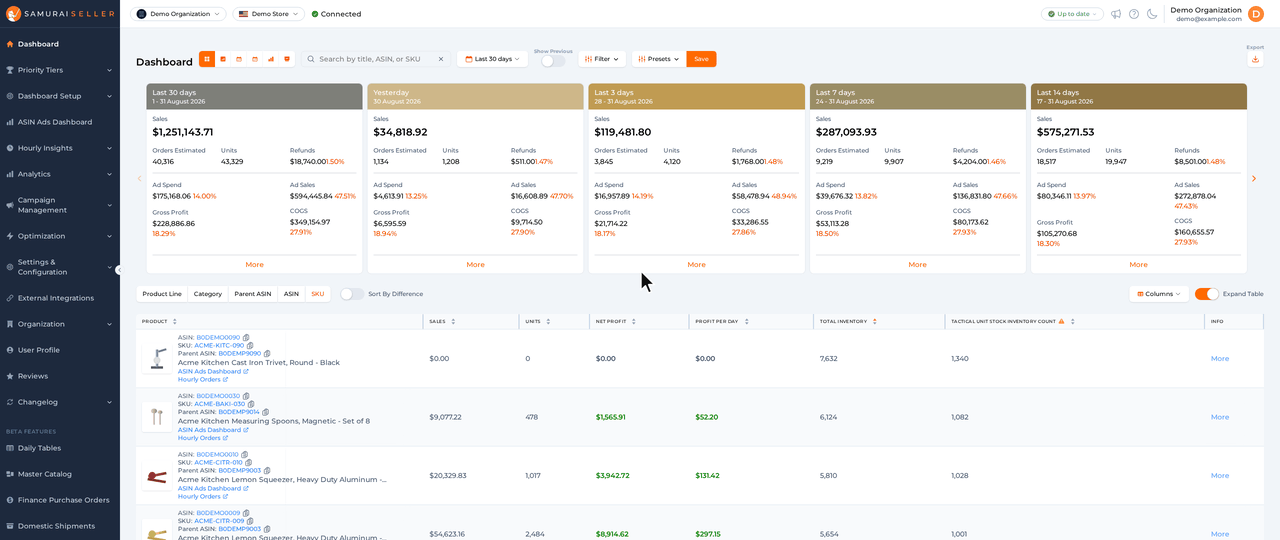Select the bar chart view icon beside Dashboard title
Screen dimensions: 1280x540
click(271, 59)
